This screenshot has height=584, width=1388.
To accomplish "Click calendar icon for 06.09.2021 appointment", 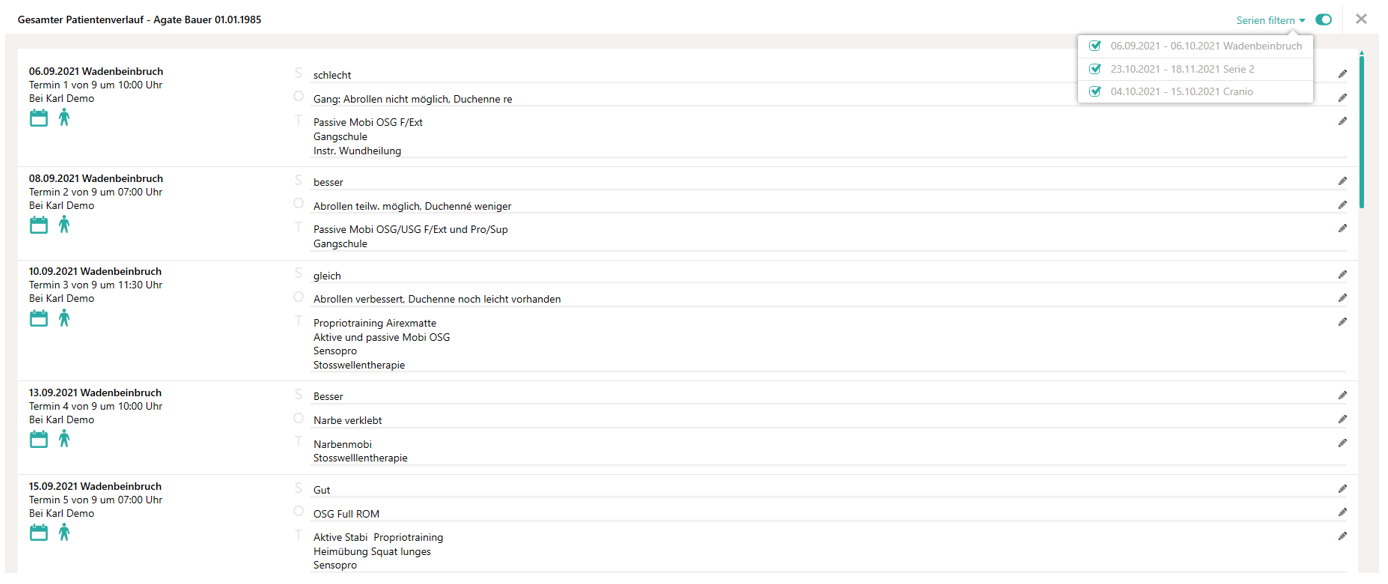I will (x=38, y=118).
